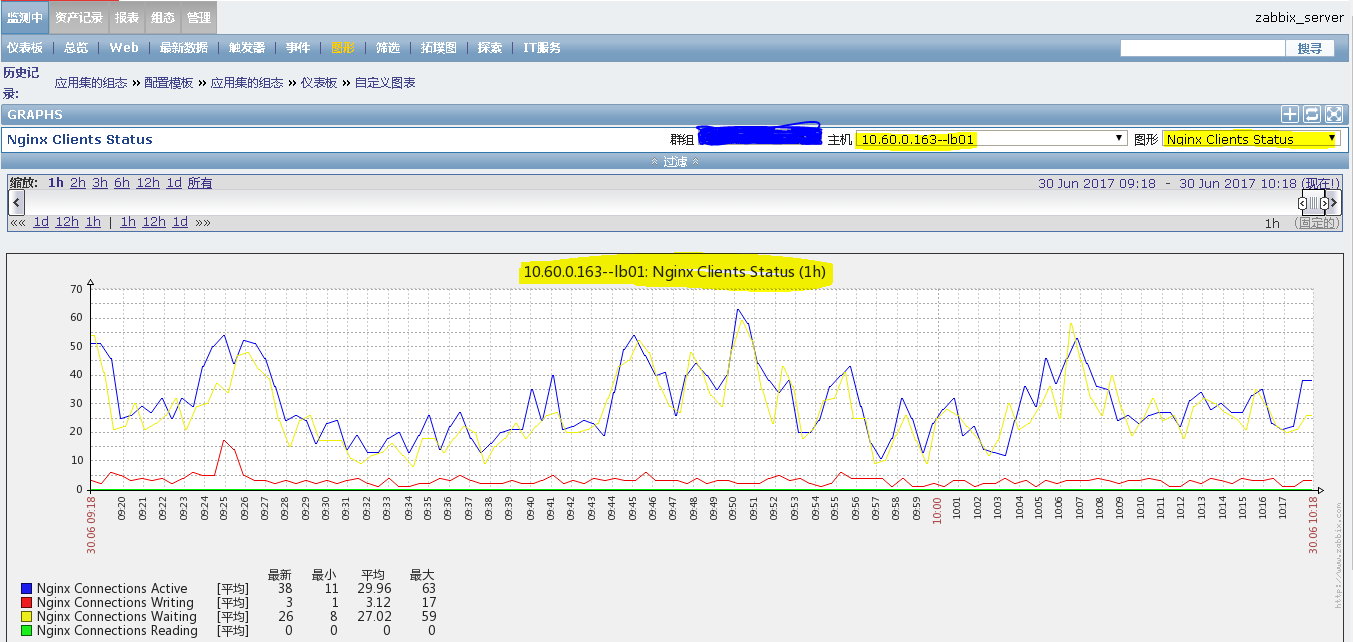Select zoom level 所有

200,183
